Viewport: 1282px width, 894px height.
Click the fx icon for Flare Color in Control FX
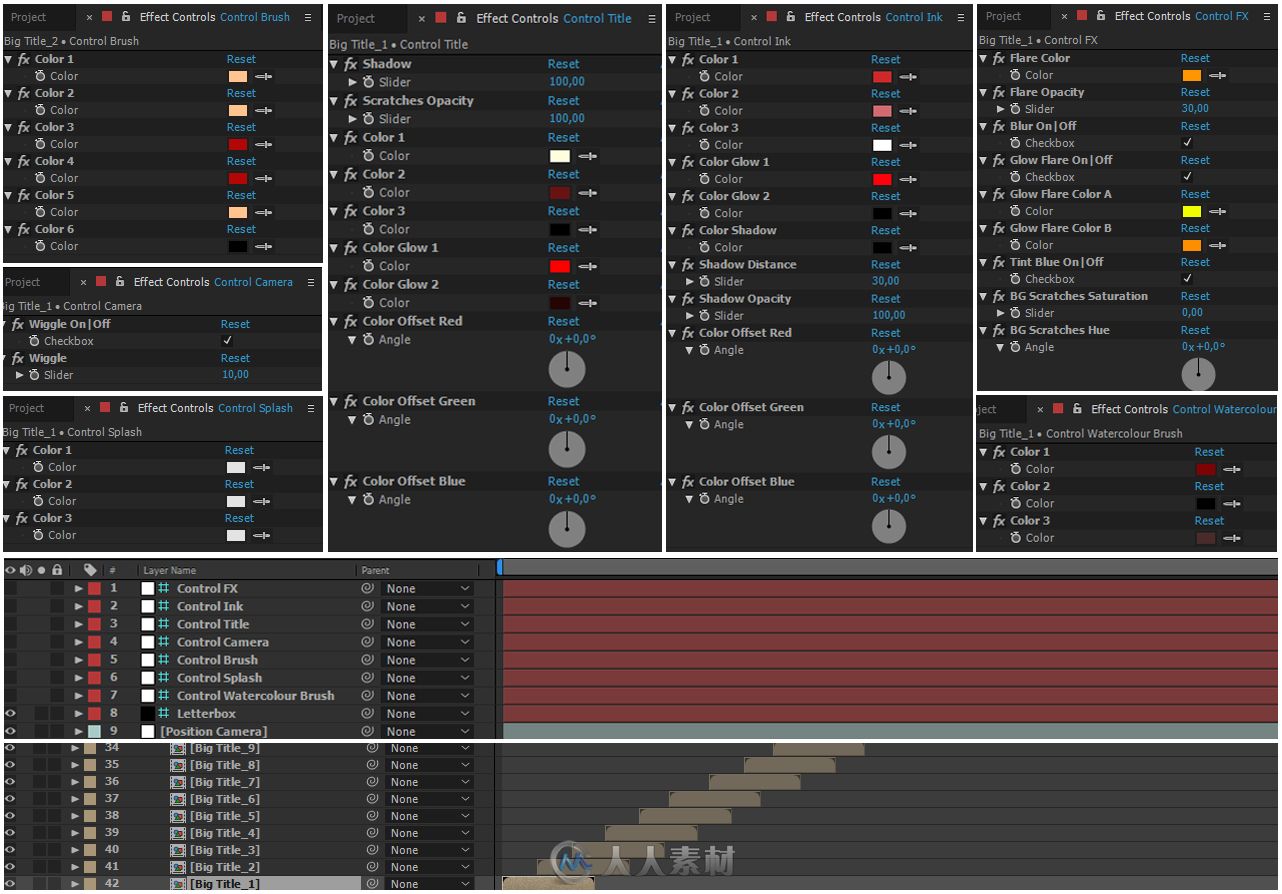(998, 58)
